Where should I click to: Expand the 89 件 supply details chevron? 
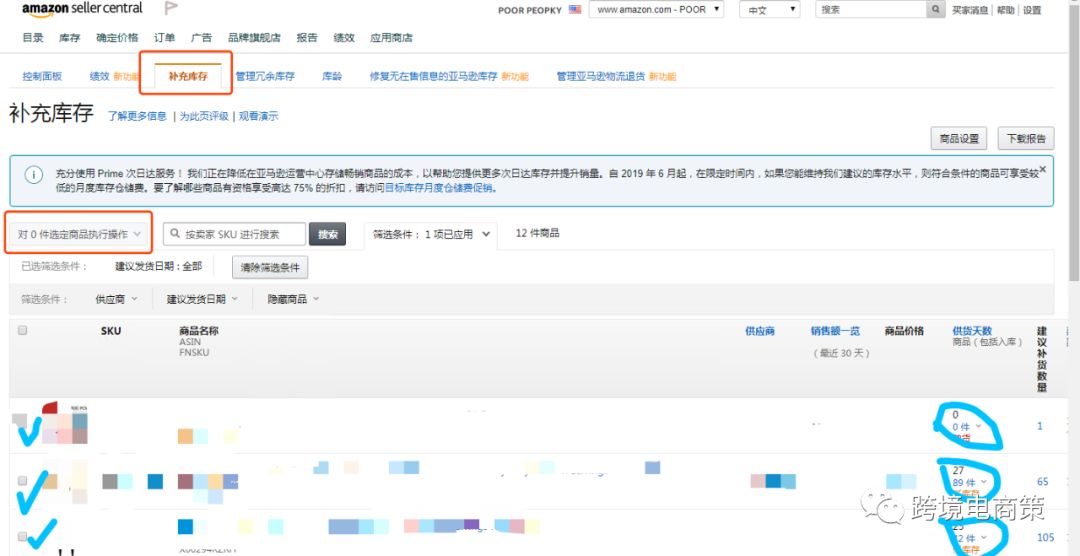point(978,482)
